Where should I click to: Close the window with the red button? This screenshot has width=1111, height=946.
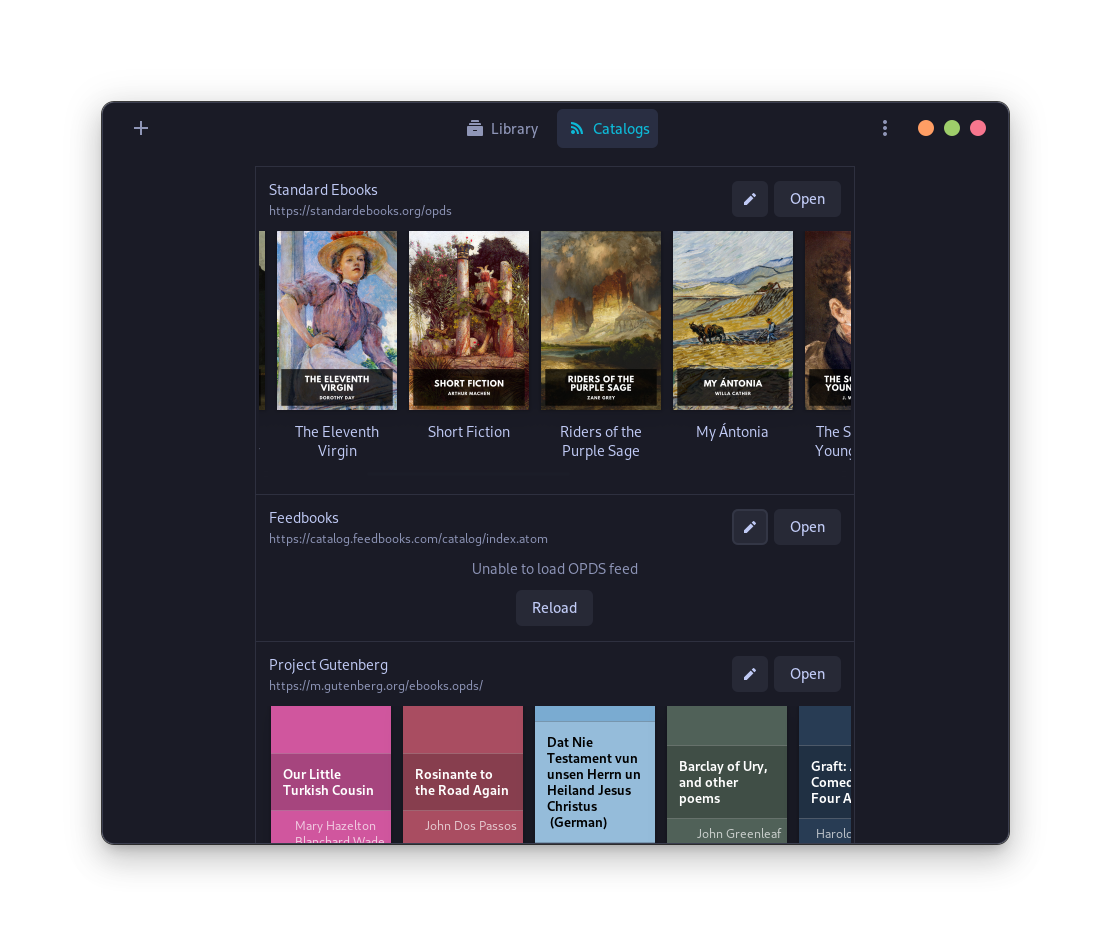(978, 128)
